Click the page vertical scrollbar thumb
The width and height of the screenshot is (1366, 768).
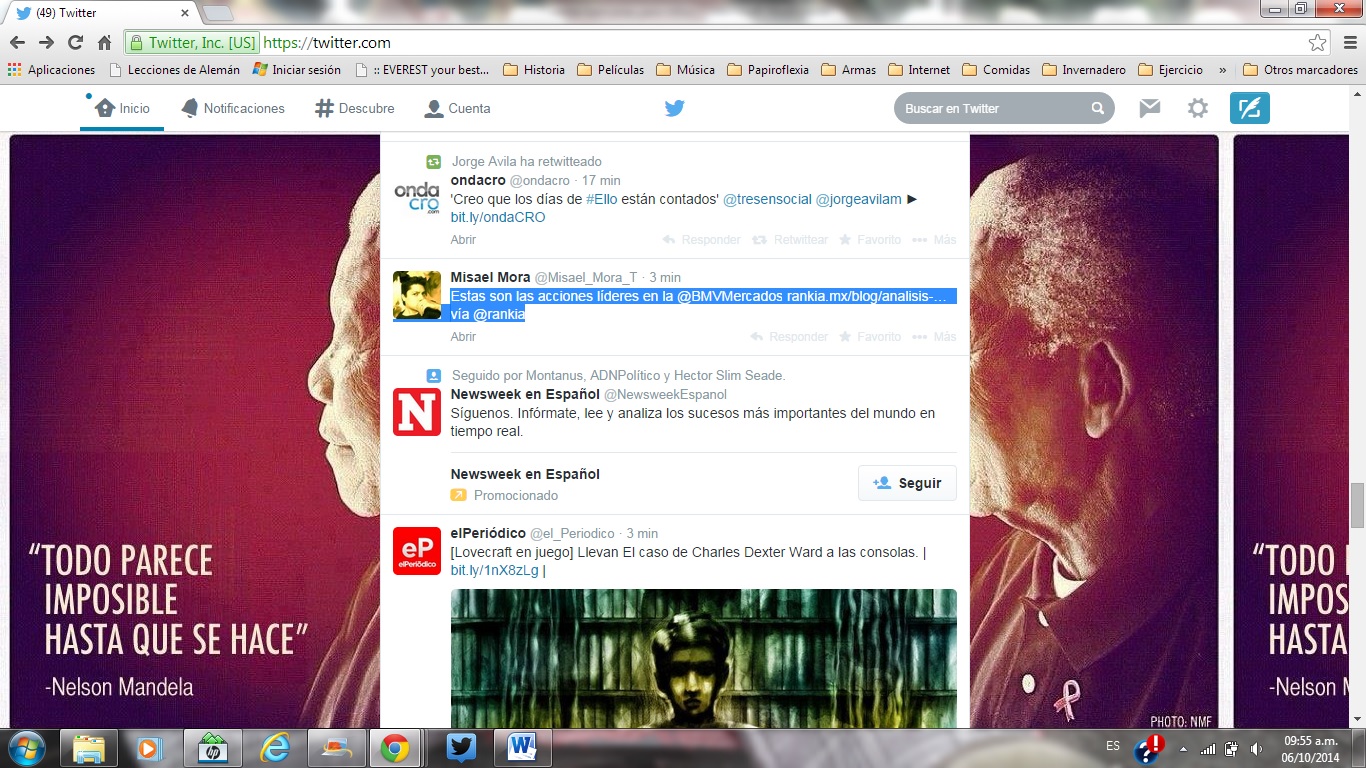point(1357,505)
